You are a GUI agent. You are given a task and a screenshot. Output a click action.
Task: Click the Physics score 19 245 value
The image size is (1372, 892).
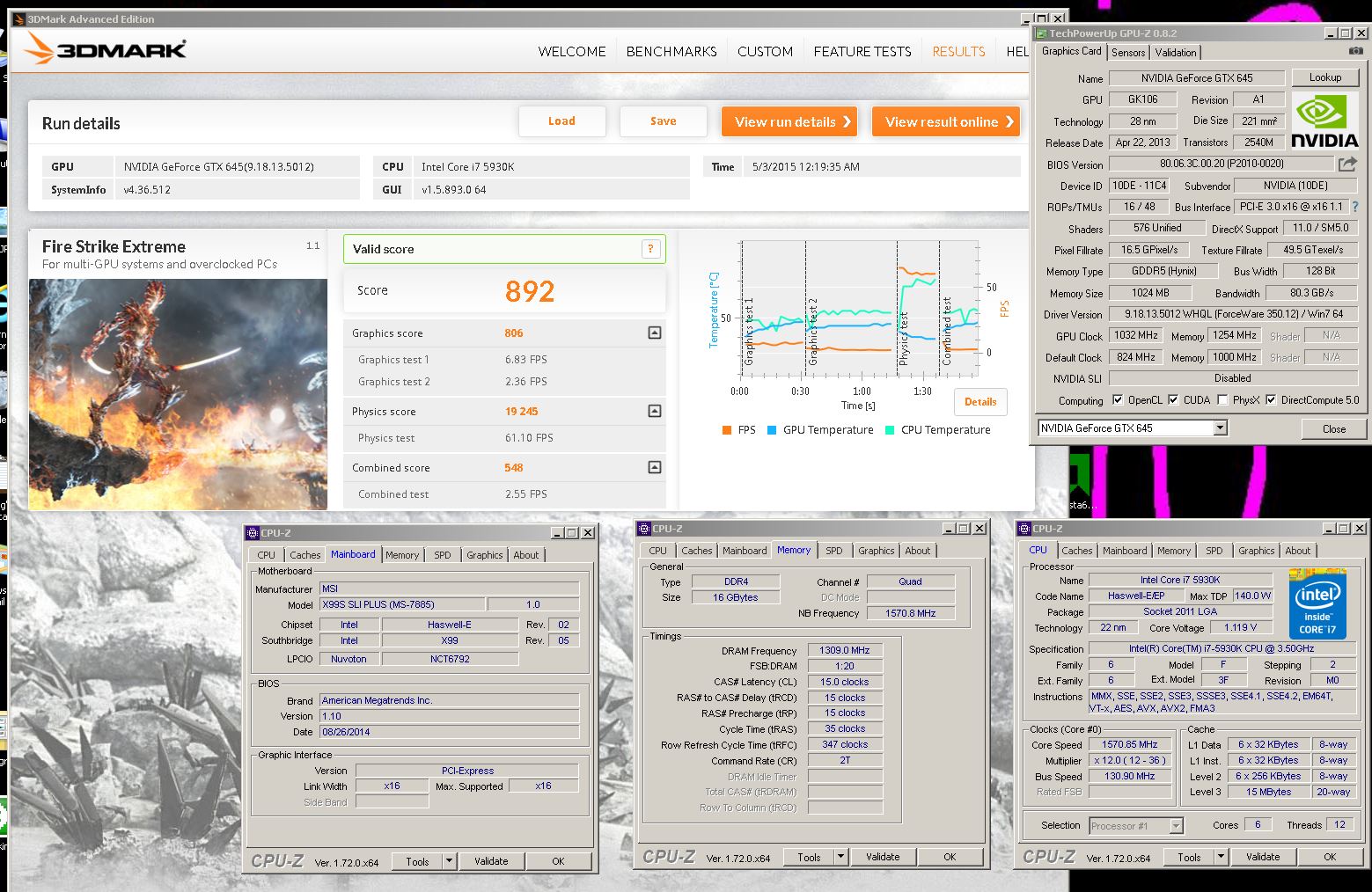coord(521,411)
